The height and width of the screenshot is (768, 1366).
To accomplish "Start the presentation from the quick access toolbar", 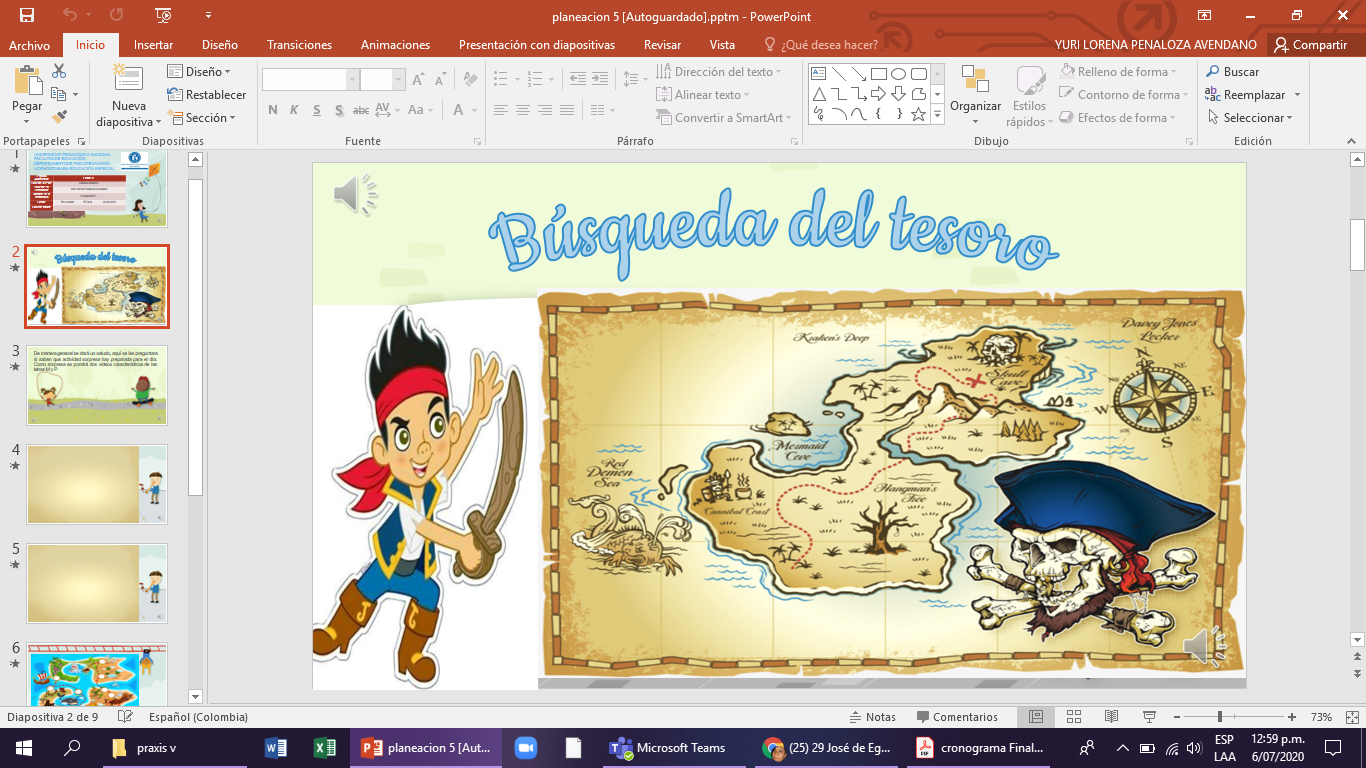I will 164,15.
